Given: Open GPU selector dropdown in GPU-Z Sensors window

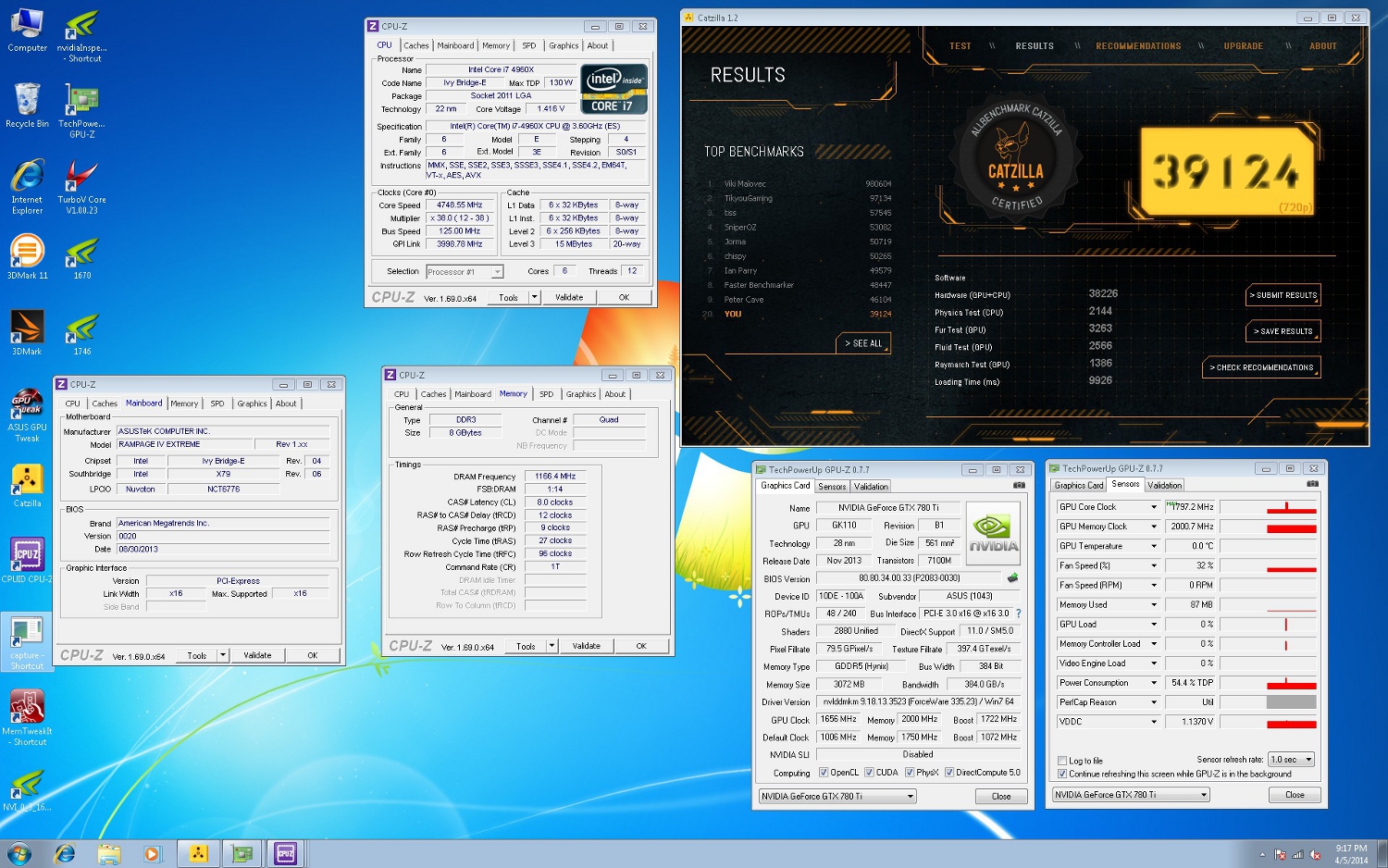Looking at the screenshot, I should point(1131,795).
